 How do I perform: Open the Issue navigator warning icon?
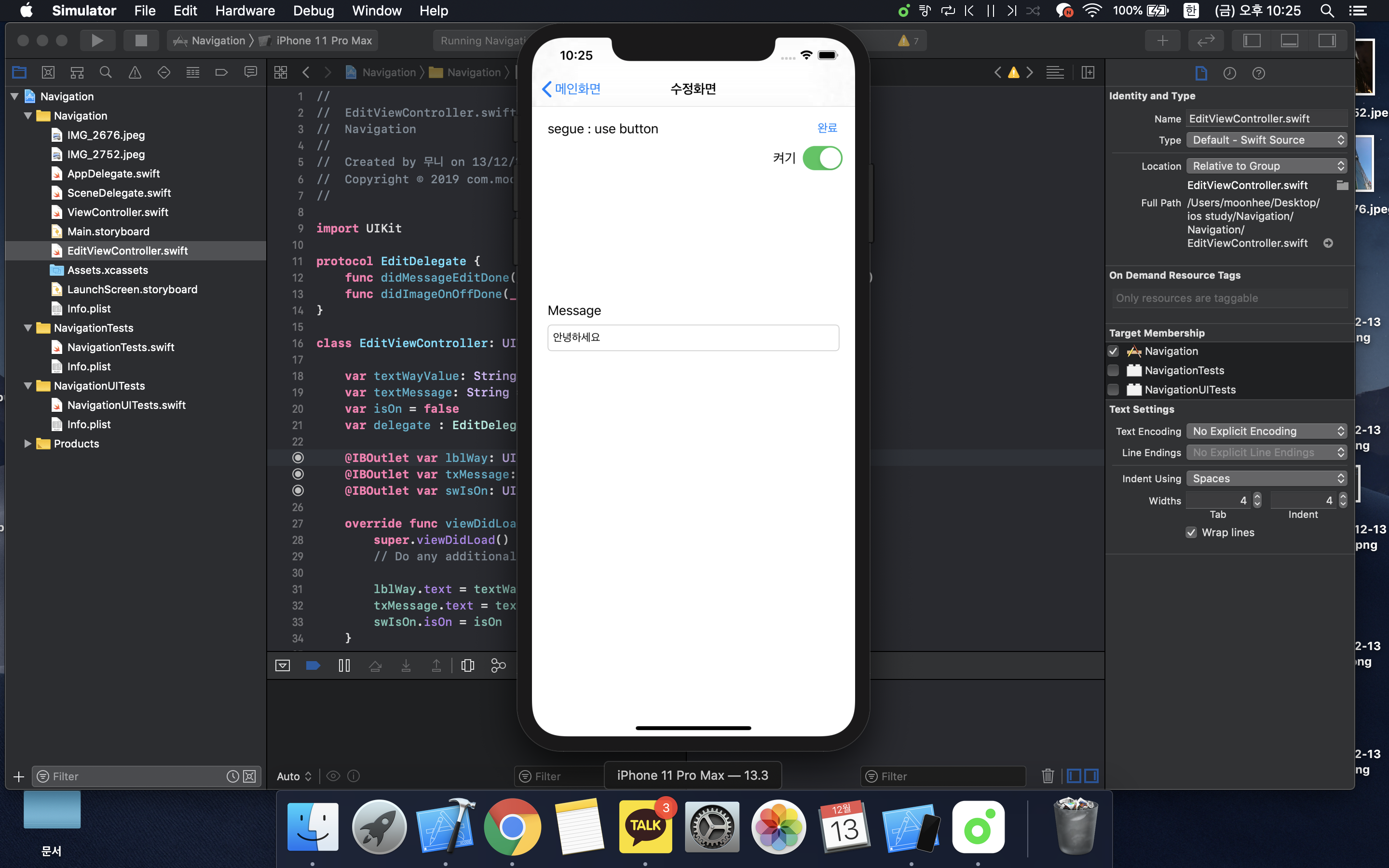(135, 72)
